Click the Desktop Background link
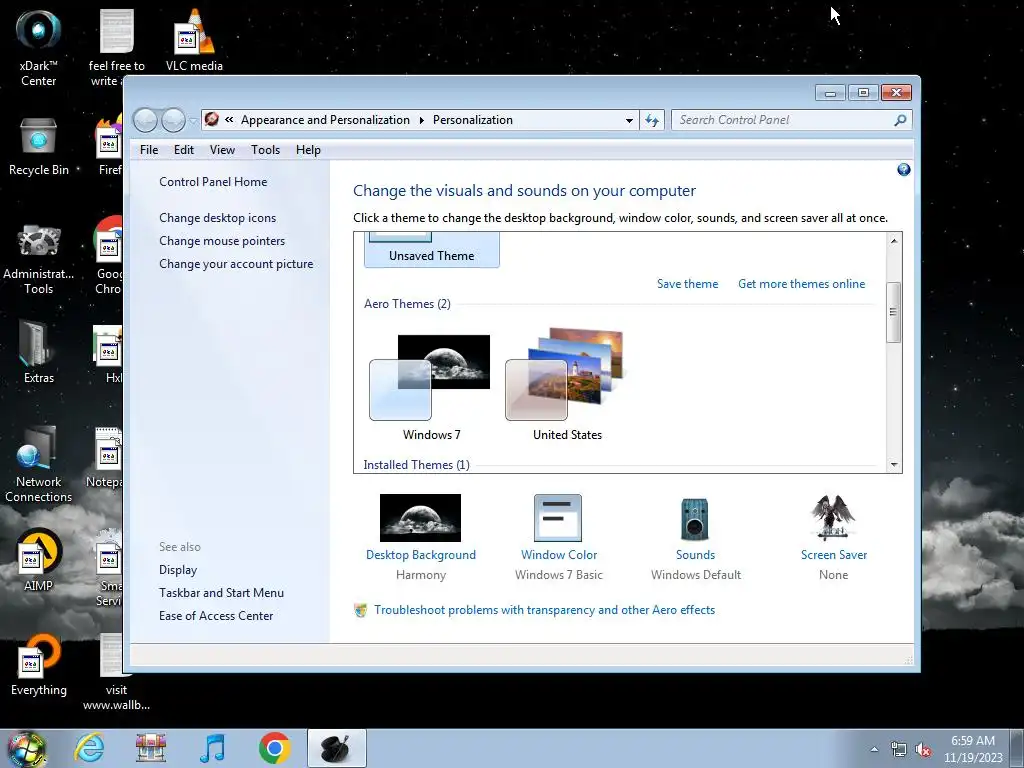1024x768 pixels. 421,554
